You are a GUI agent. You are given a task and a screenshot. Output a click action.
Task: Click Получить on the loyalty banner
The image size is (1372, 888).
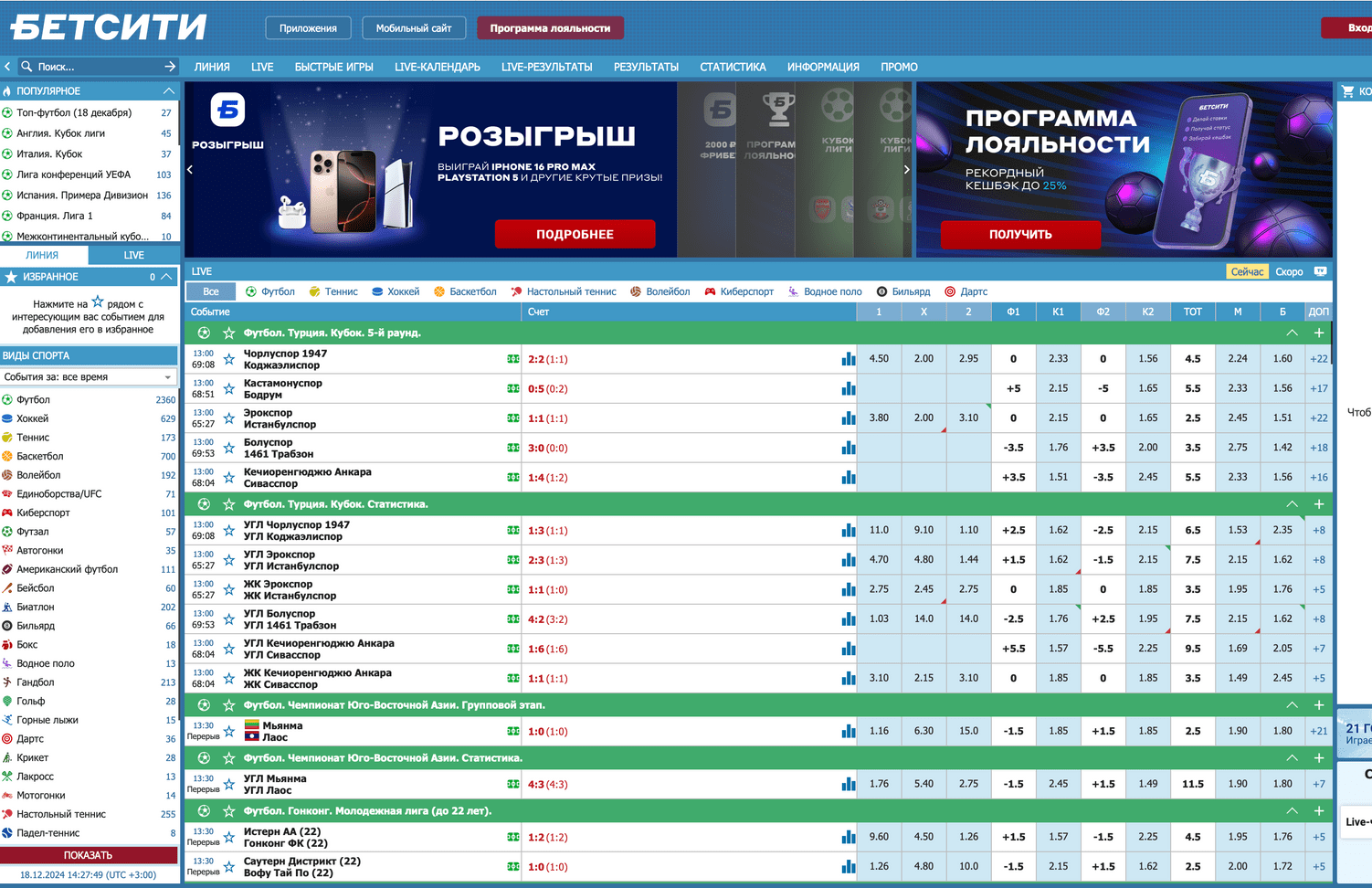coord(1020,234)
